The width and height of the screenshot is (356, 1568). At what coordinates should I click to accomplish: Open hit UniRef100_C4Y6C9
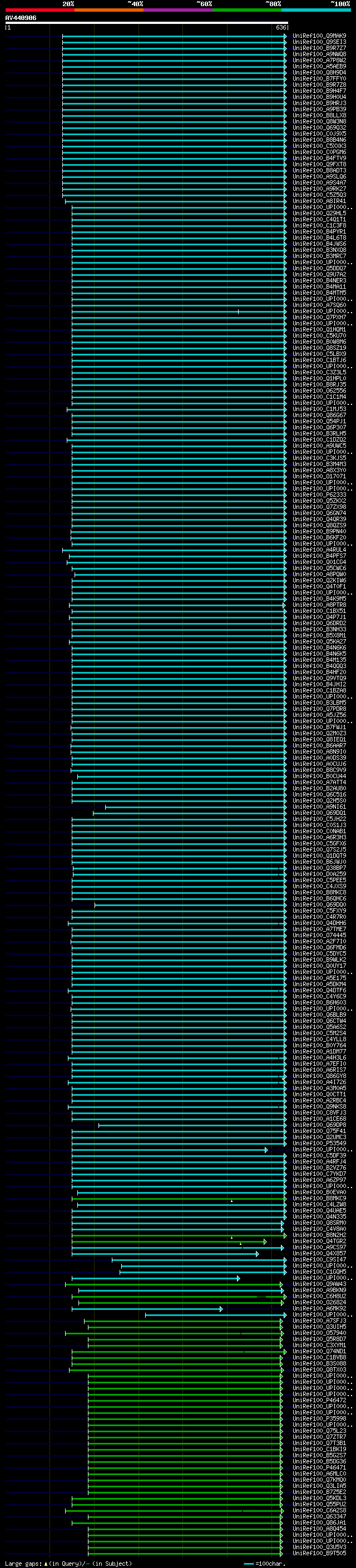coord(319,996)
